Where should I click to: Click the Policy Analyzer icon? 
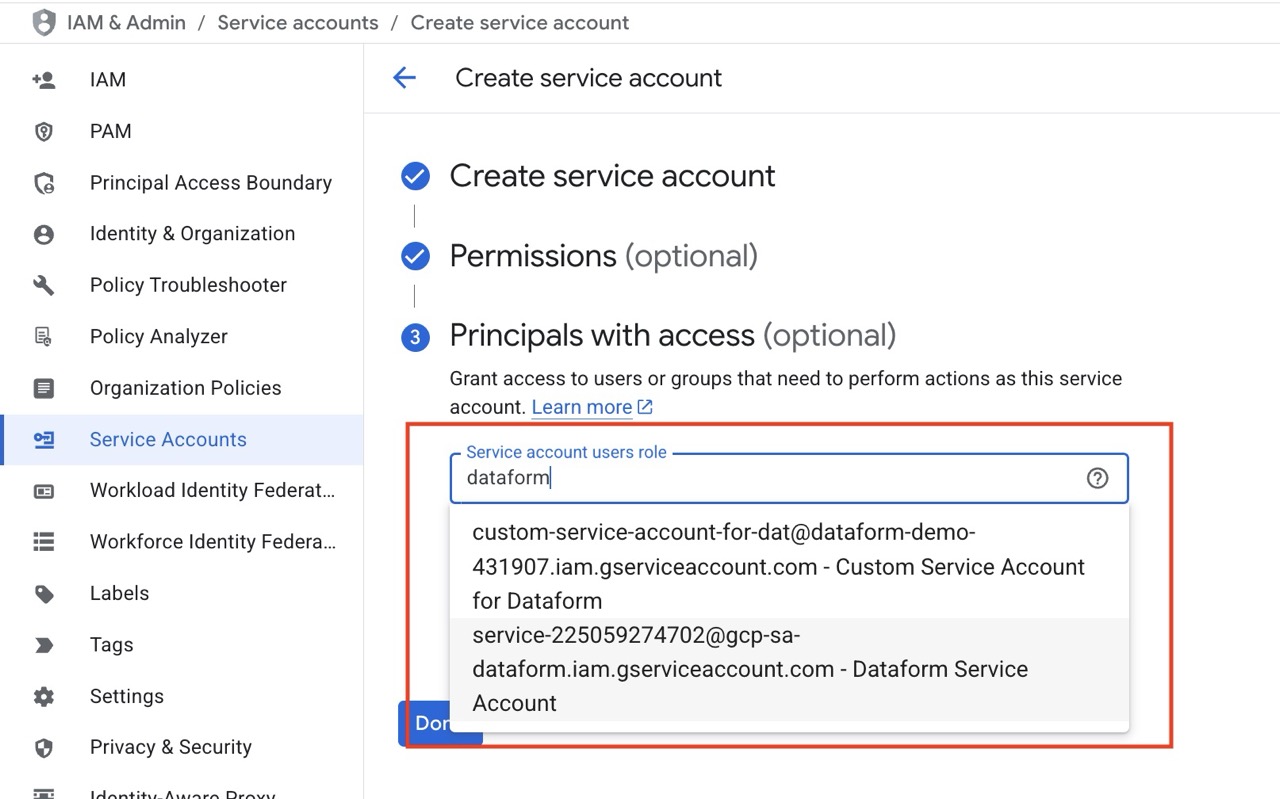tap(44, 337)
